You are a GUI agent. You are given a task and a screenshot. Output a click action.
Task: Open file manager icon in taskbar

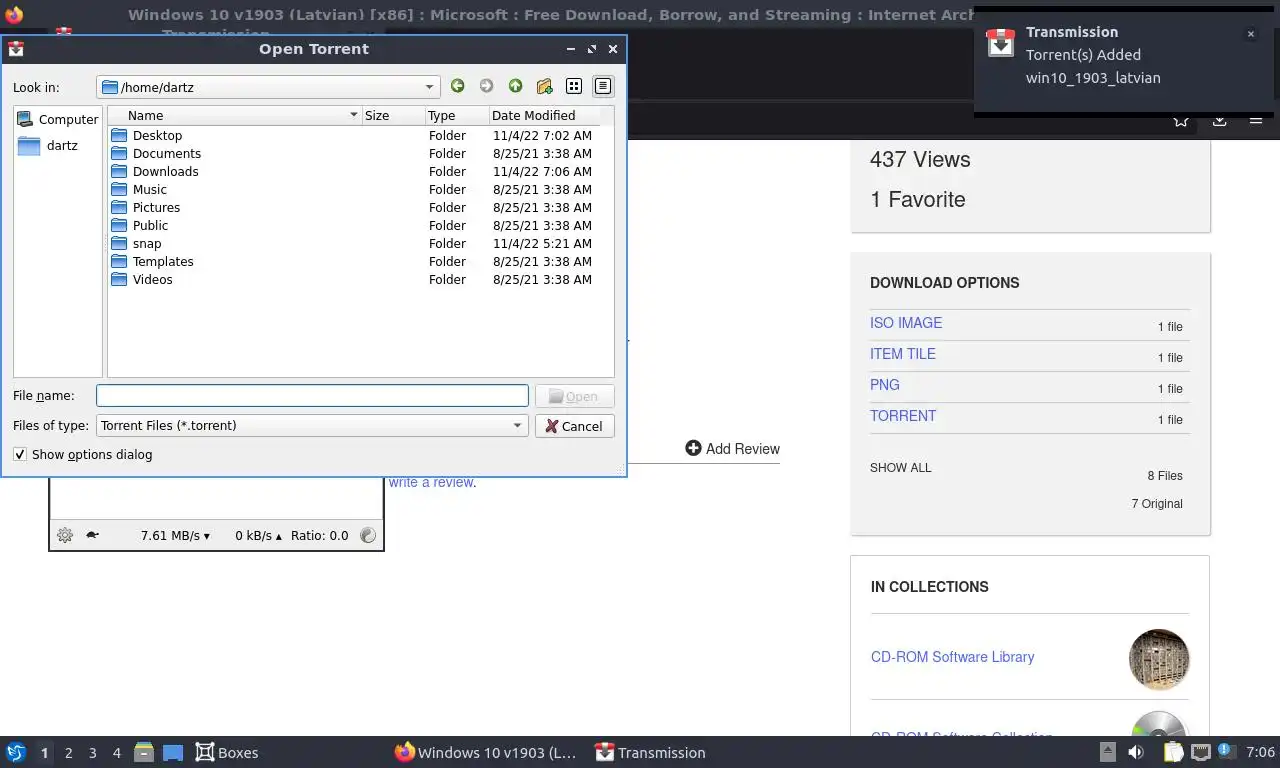[144, 752]
